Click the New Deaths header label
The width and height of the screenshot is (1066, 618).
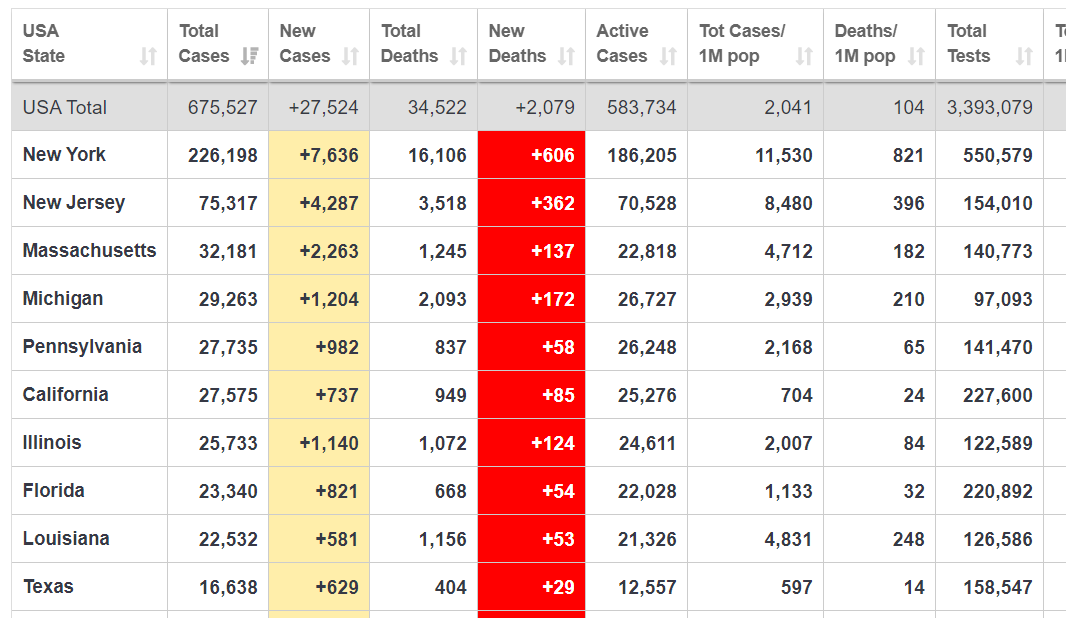point(517,44)
